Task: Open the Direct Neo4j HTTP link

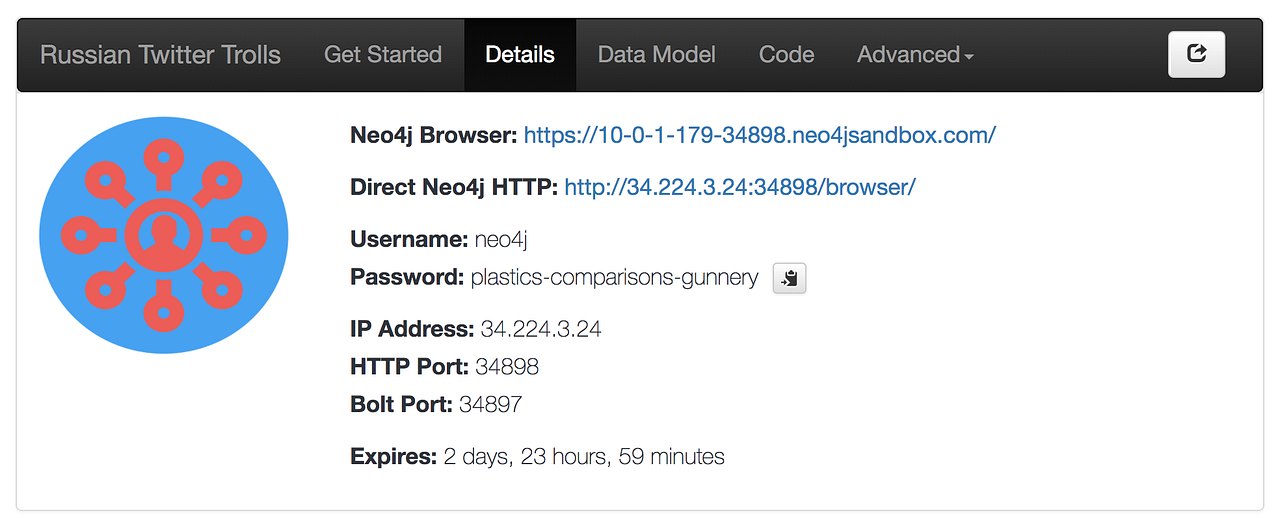Action: point(740,187)
